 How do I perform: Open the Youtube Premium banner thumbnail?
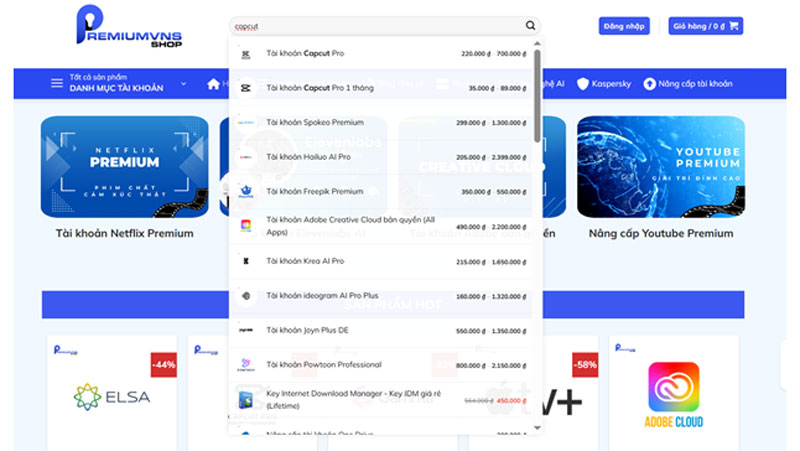coord(660,167)
